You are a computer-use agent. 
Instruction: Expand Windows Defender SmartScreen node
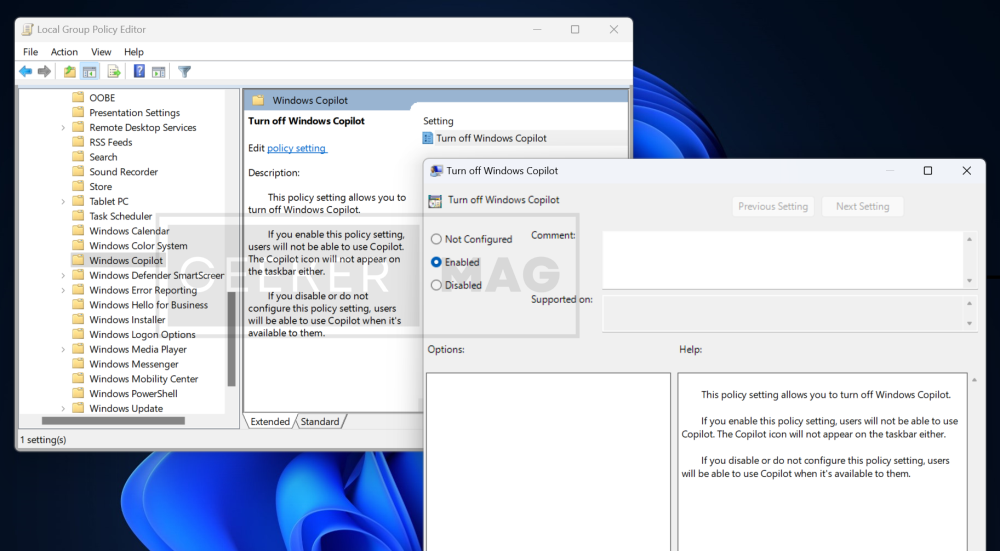(x=63, y=276)
